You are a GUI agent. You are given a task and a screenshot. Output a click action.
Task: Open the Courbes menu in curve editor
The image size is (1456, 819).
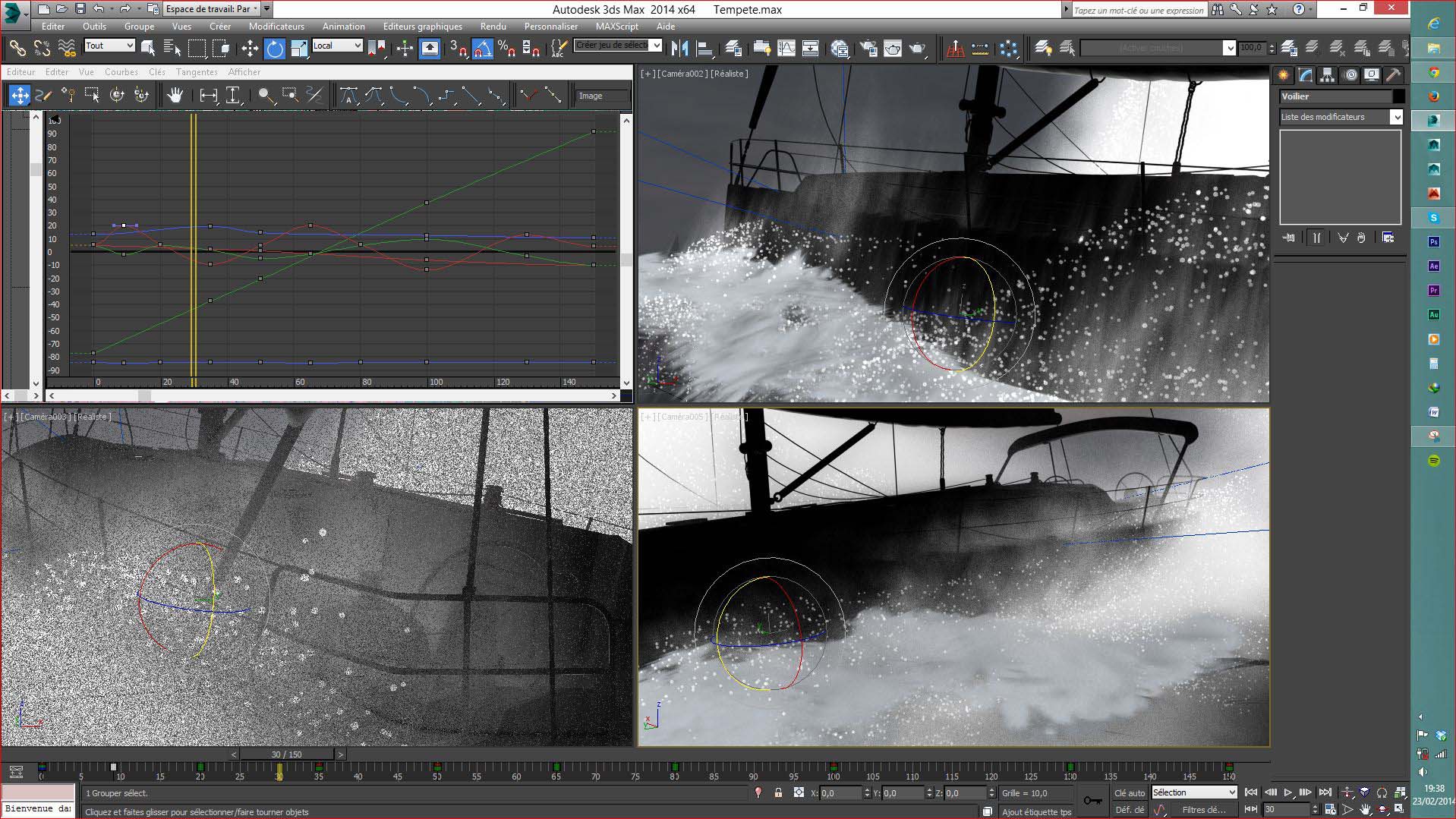coord(121,72)
